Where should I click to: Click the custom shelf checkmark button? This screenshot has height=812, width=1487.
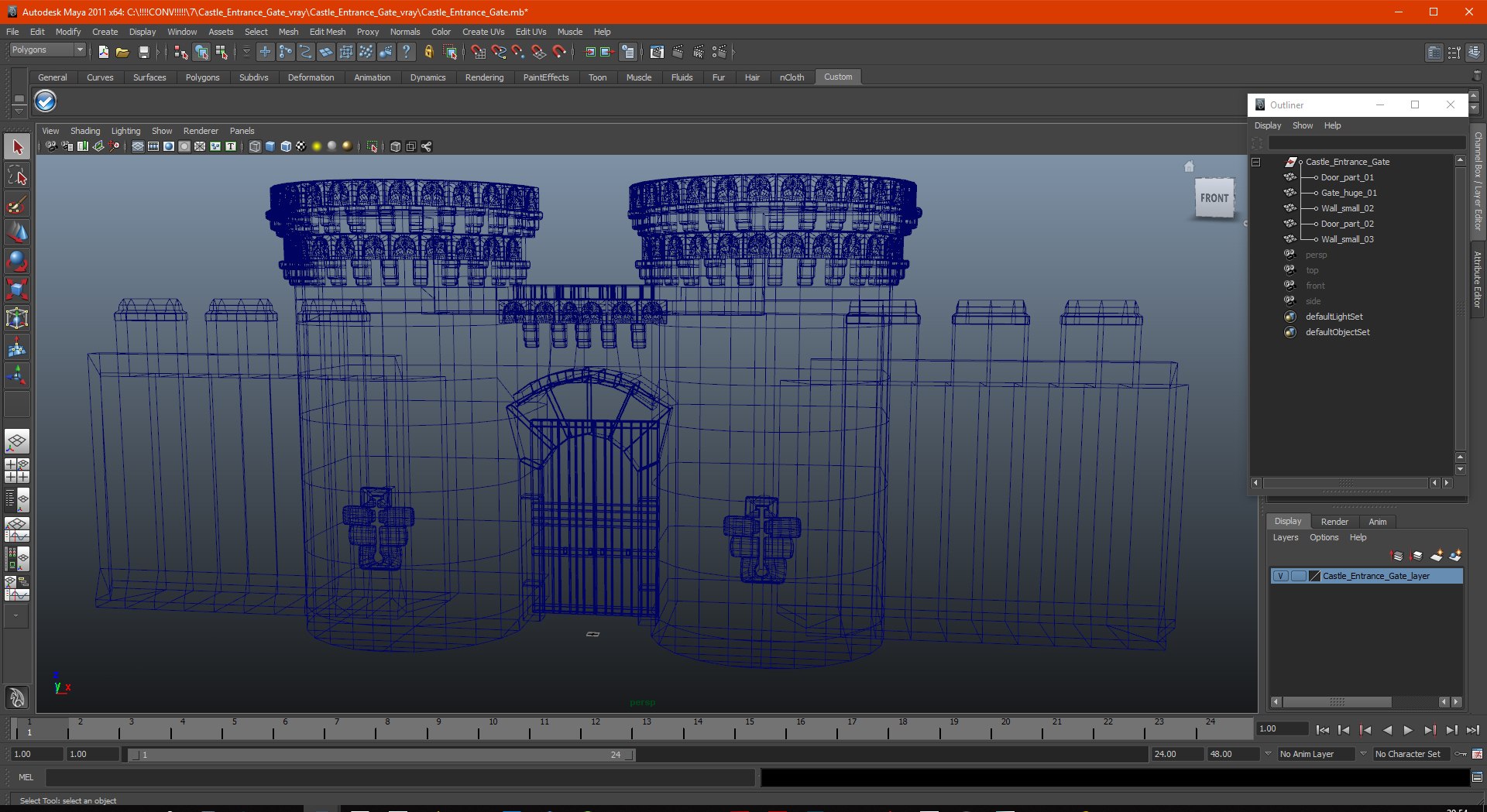coord(46,101)
